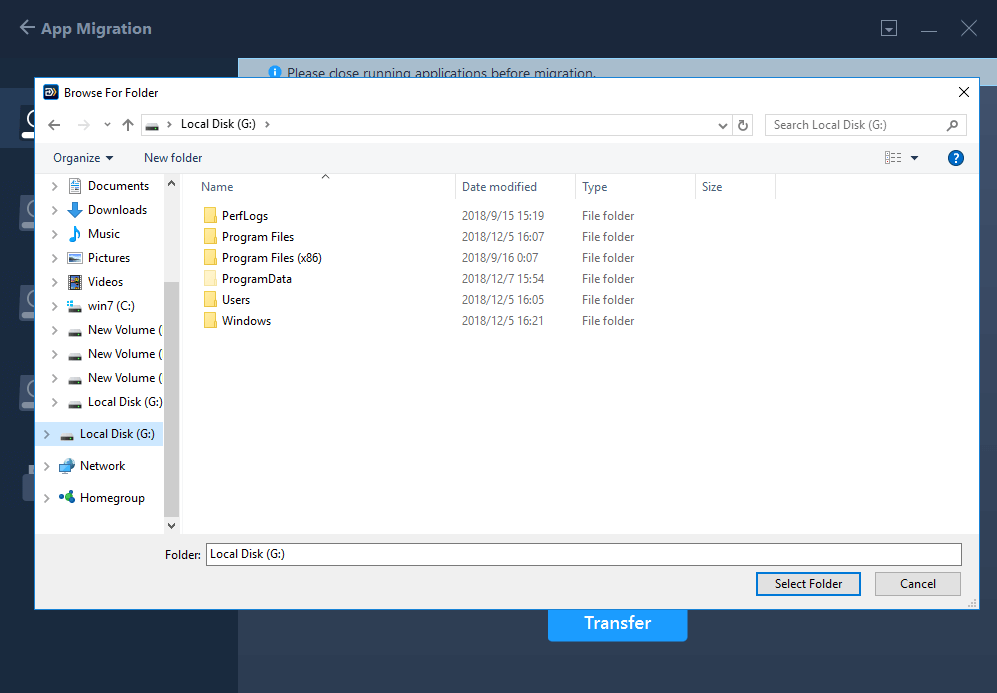Expand the win7 (C:) tree node
Image resolution: width=997 pixels, height=693 pixels.
coord(55,306)
